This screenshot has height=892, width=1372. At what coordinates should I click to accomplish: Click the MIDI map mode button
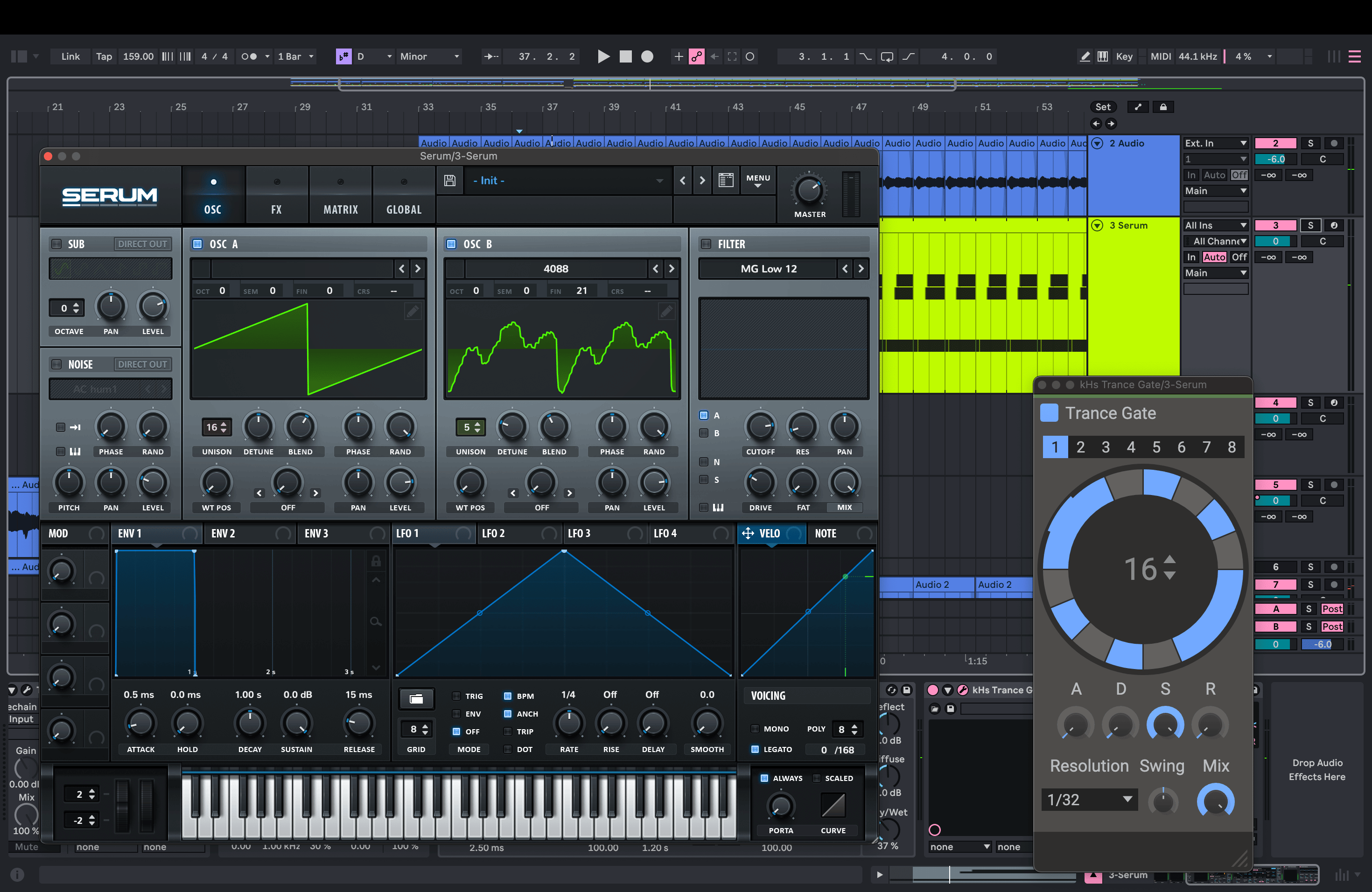1161,56
